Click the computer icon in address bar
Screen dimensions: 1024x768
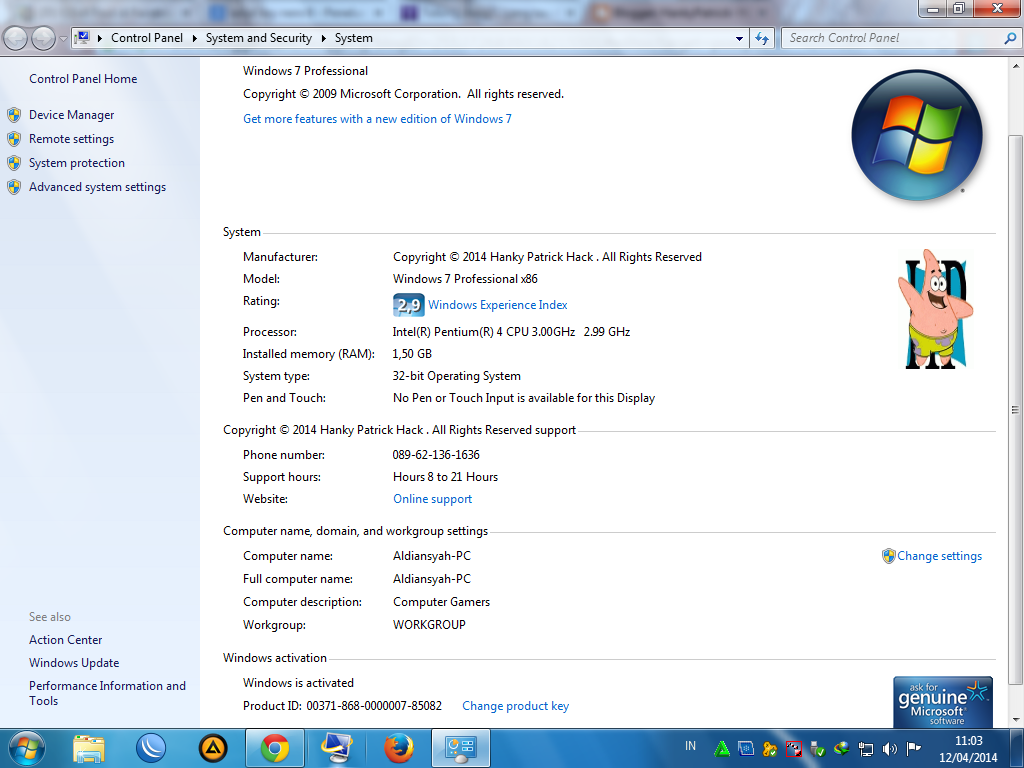tap(82, 38)
